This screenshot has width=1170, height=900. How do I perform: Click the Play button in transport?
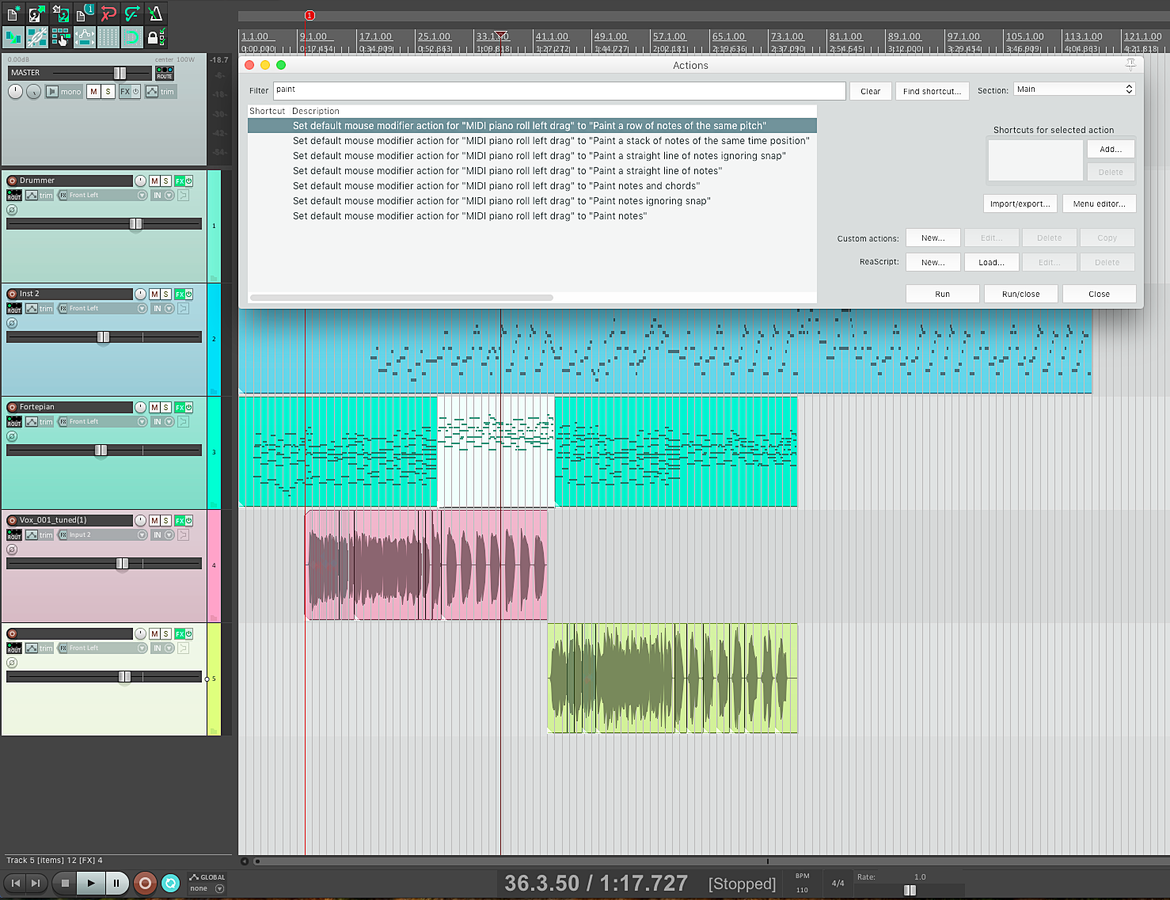point(91,884)
